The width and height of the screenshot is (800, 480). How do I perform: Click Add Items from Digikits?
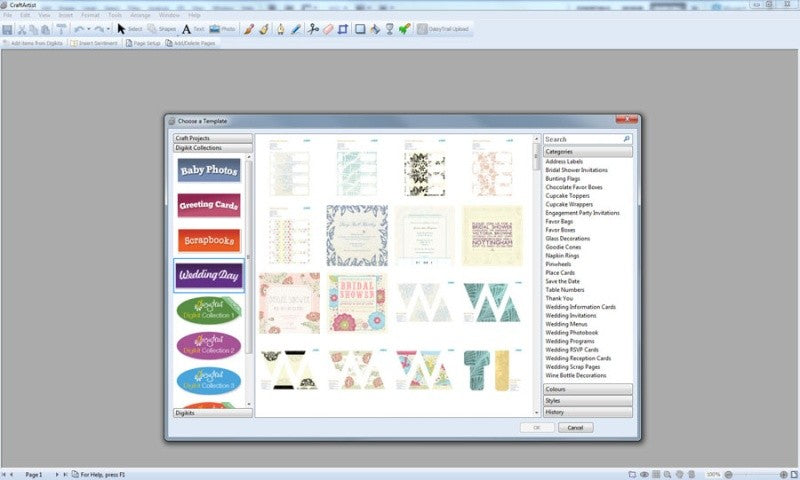(x=32, y=43)
